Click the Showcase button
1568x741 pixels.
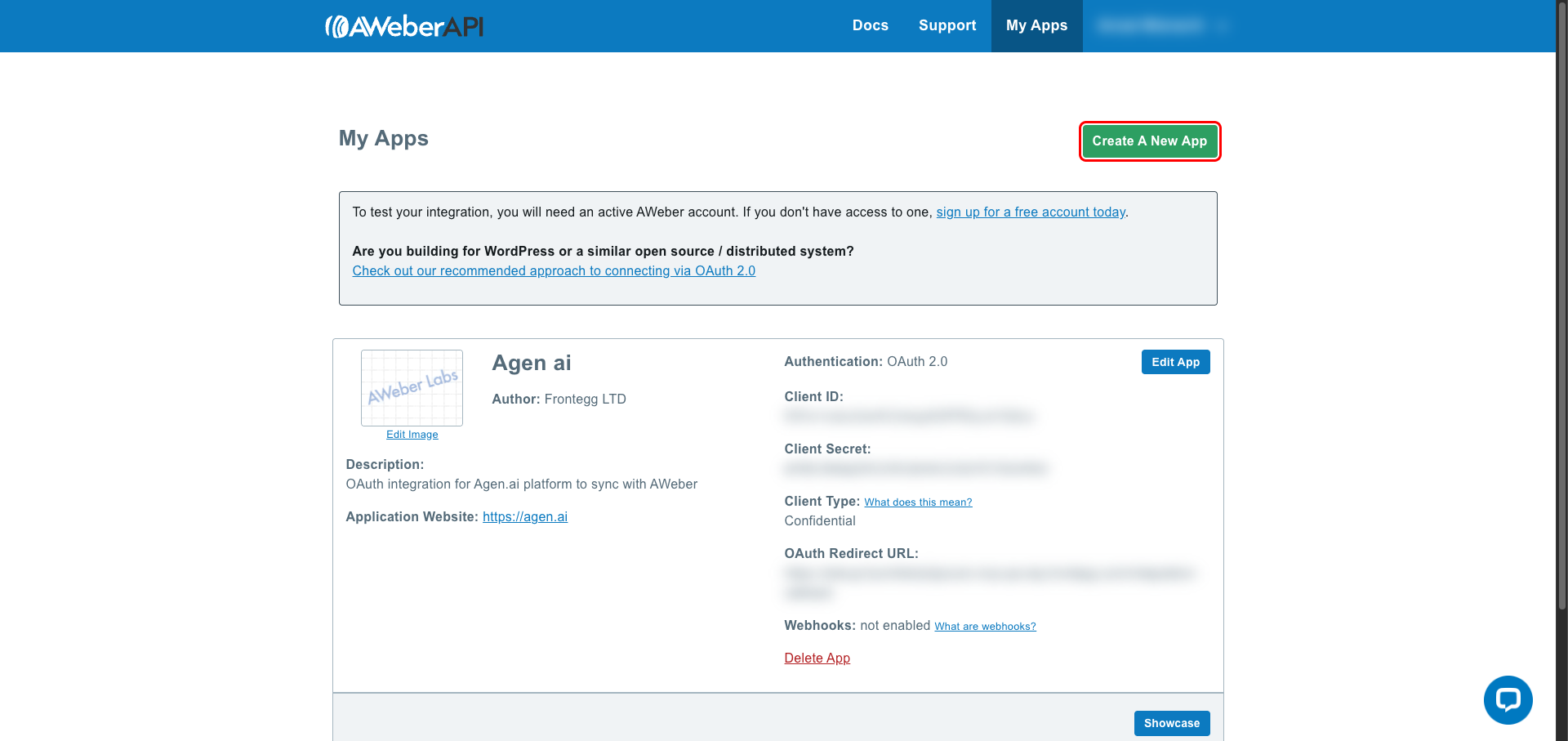[x=1171, y=723]
